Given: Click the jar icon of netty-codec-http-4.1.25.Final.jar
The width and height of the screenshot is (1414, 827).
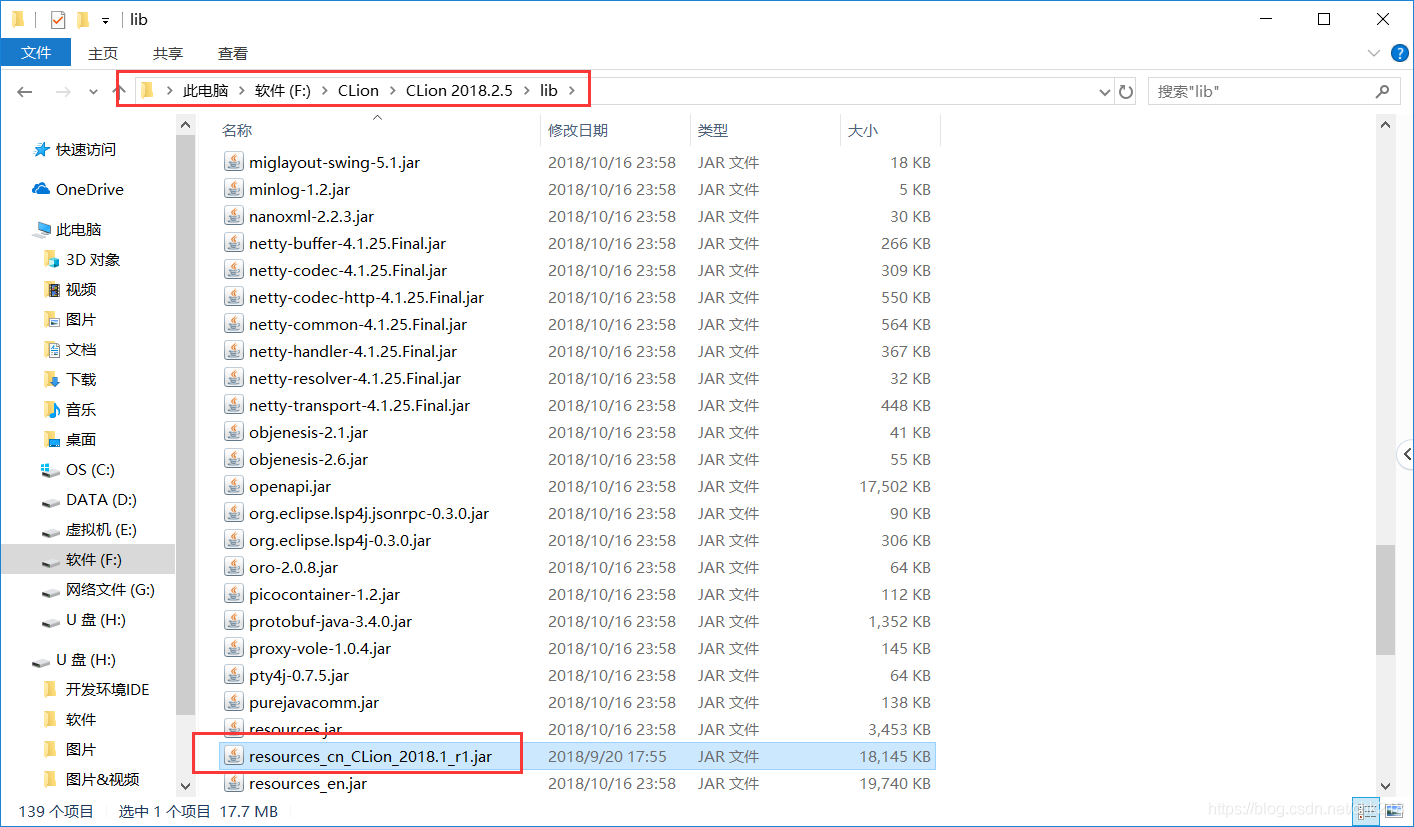Looking at the screenshot, I should pyautogui.click(x=234, y=297).
